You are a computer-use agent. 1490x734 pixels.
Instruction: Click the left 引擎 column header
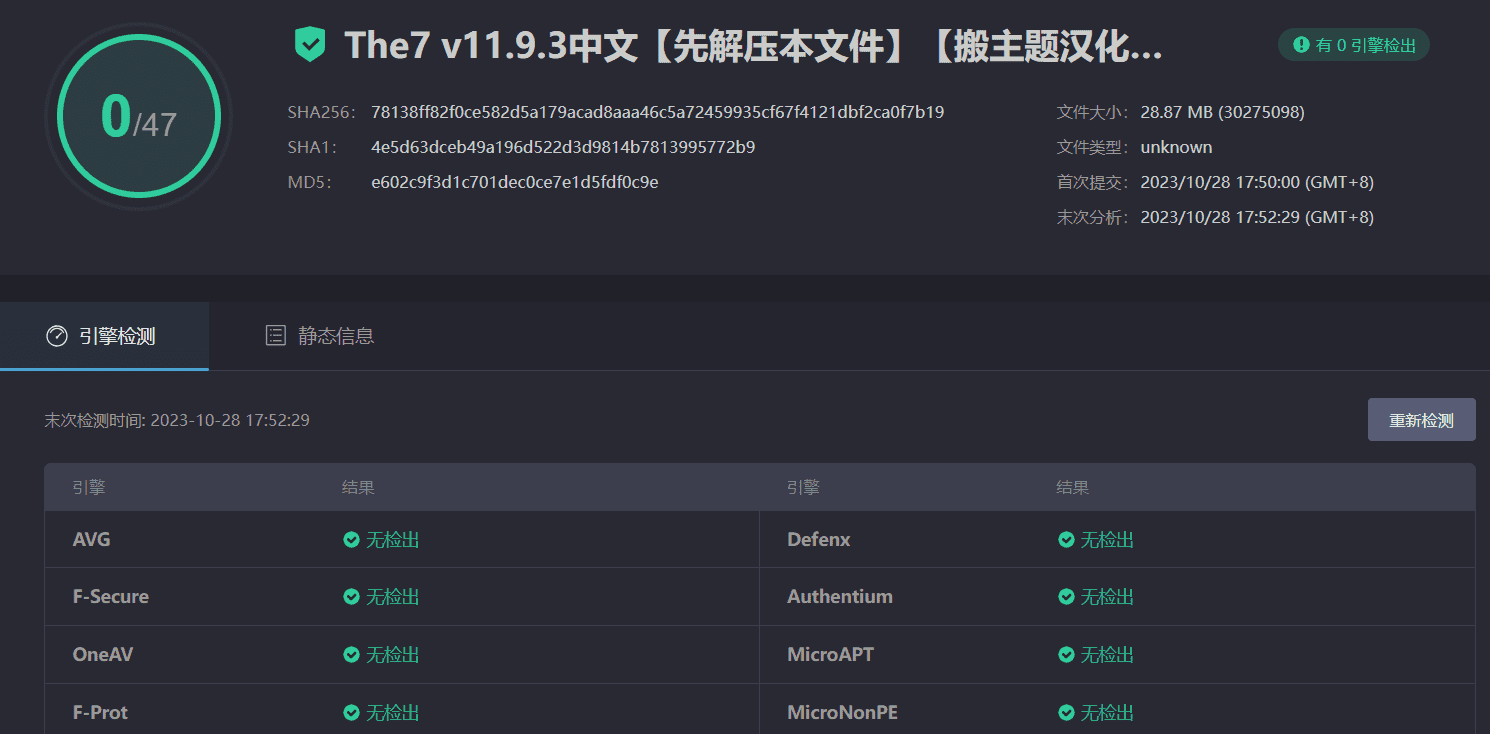tap(89, 488)
